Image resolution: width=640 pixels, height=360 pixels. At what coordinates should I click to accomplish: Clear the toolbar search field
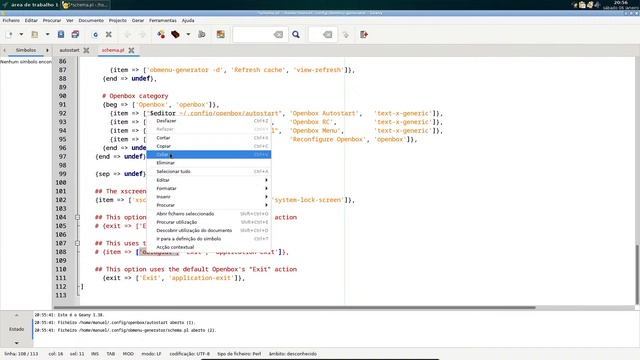pos(278,35)
